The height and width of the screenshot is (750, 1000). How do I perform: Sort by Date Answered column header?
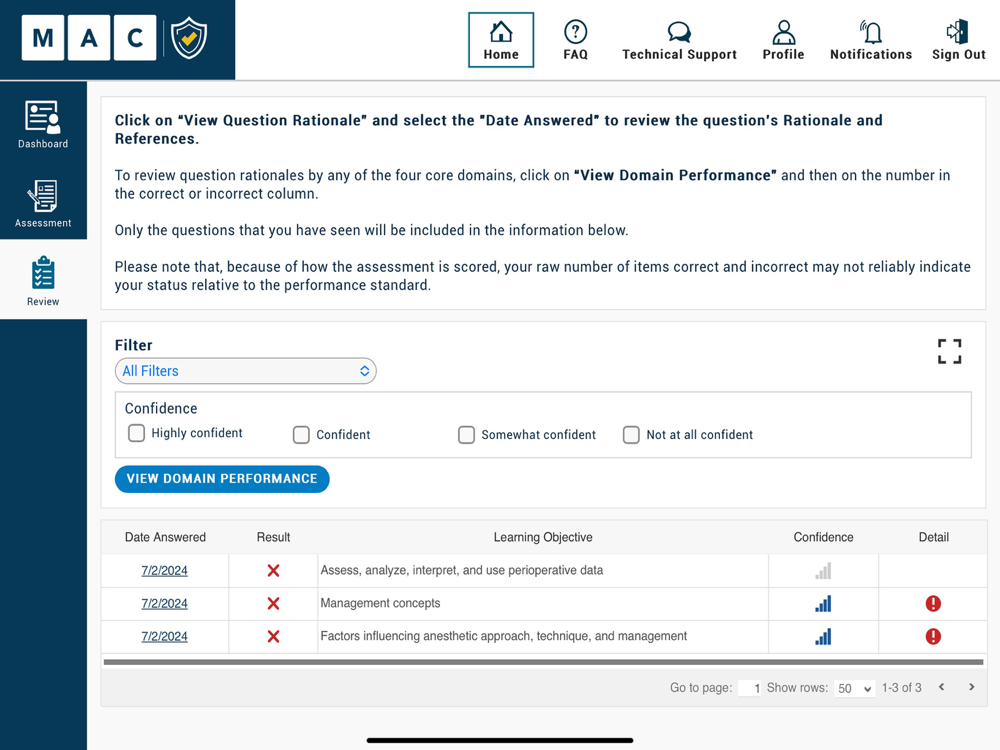pyautogui.click(x=165, y=537)
